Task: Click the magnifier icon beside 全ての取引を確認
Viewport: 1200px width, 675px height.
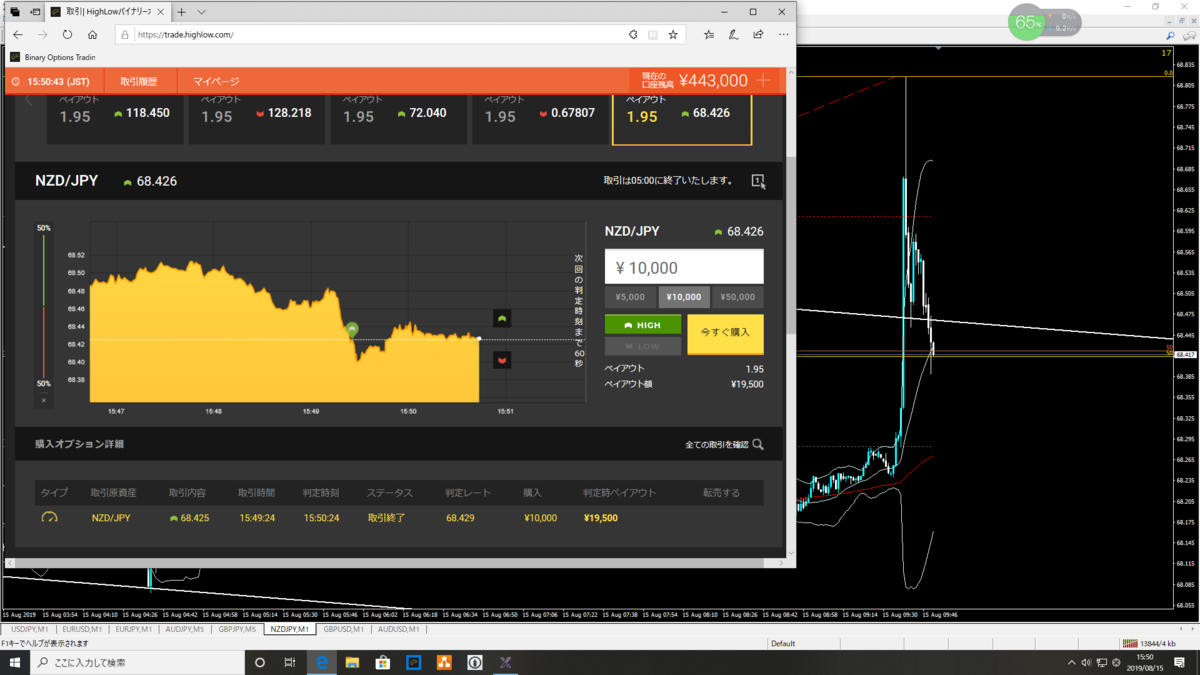Action: (x=758, y=444)
